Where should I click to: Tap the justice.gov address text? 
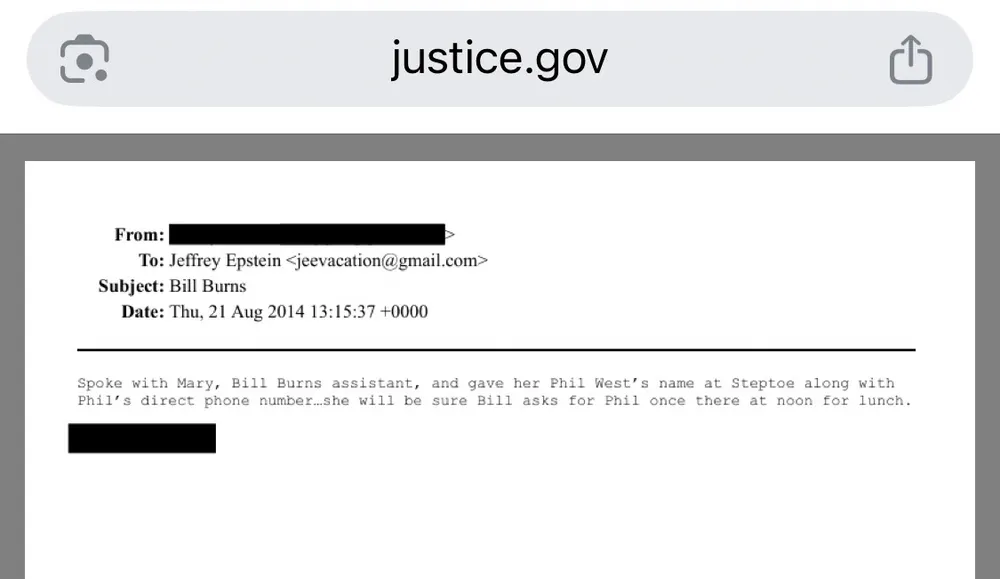click(x=499, y=60)
